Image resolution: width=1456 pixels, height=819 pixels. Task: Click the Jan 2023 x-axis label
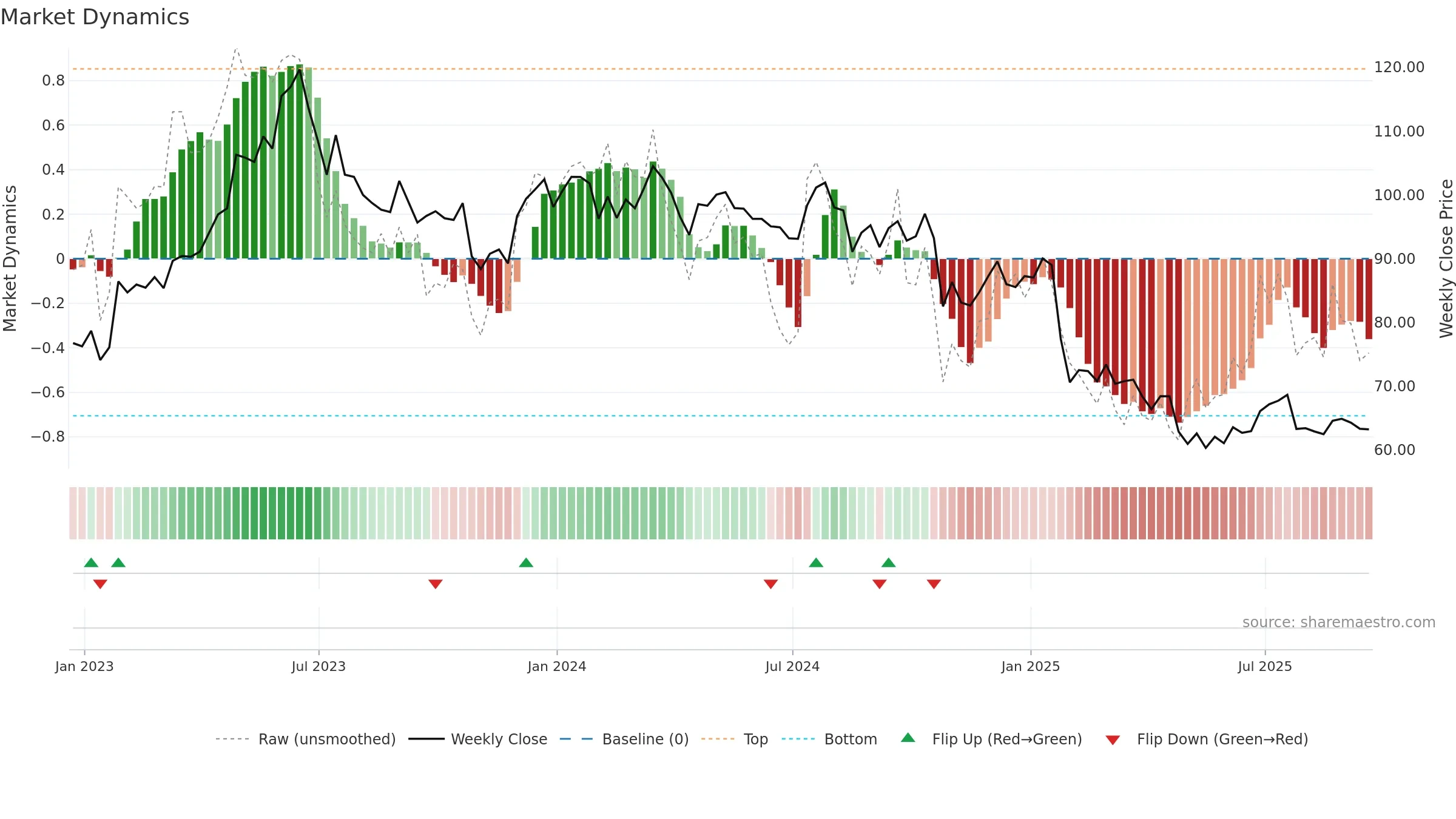pyautogui.click(x=84, y=666)
